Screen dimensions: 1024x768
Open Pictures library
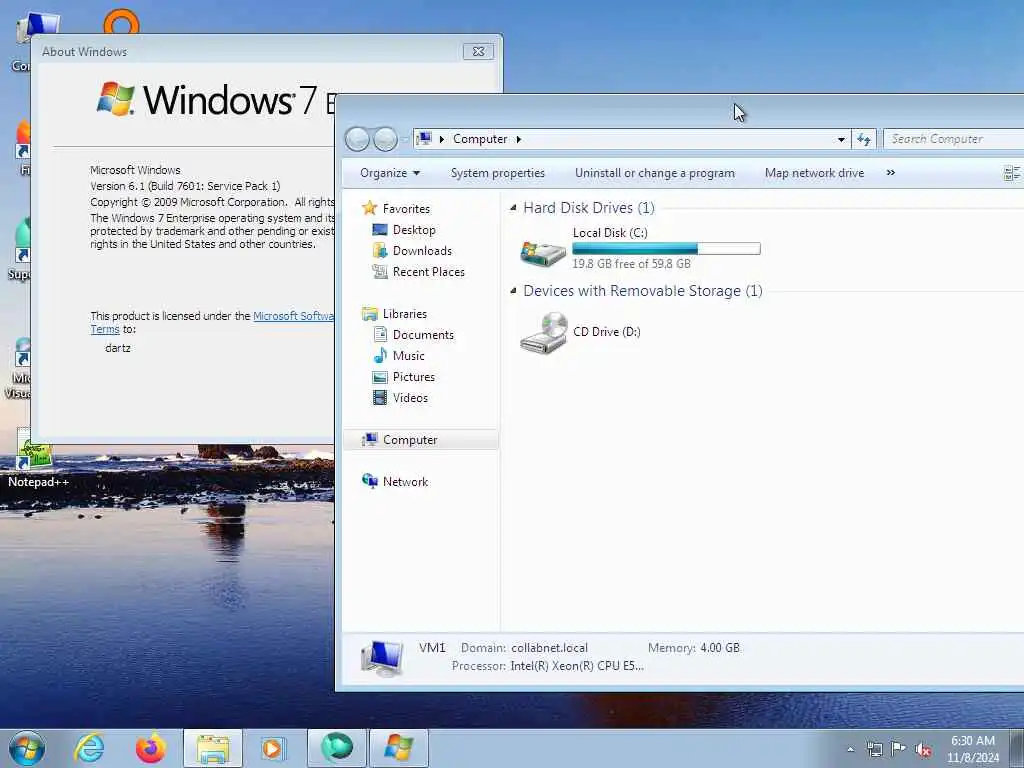413,377
